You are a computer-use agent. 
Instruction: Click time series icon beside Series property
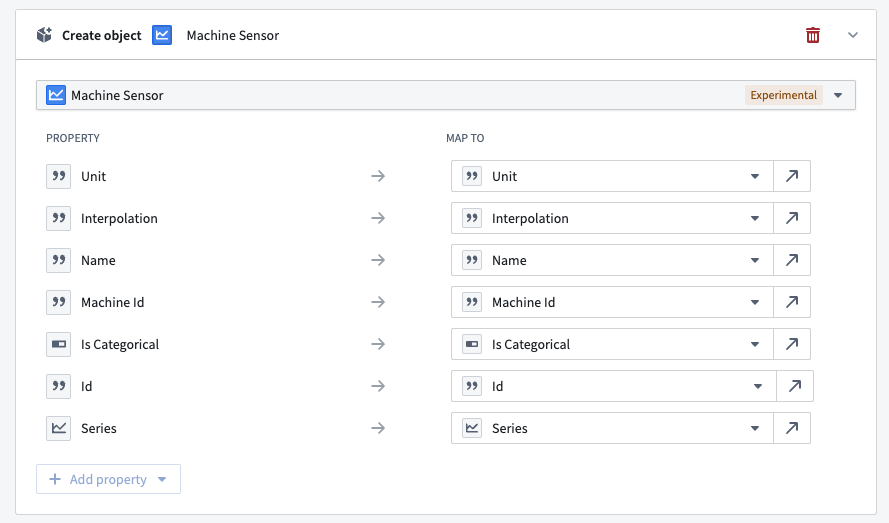coord(58,428)
